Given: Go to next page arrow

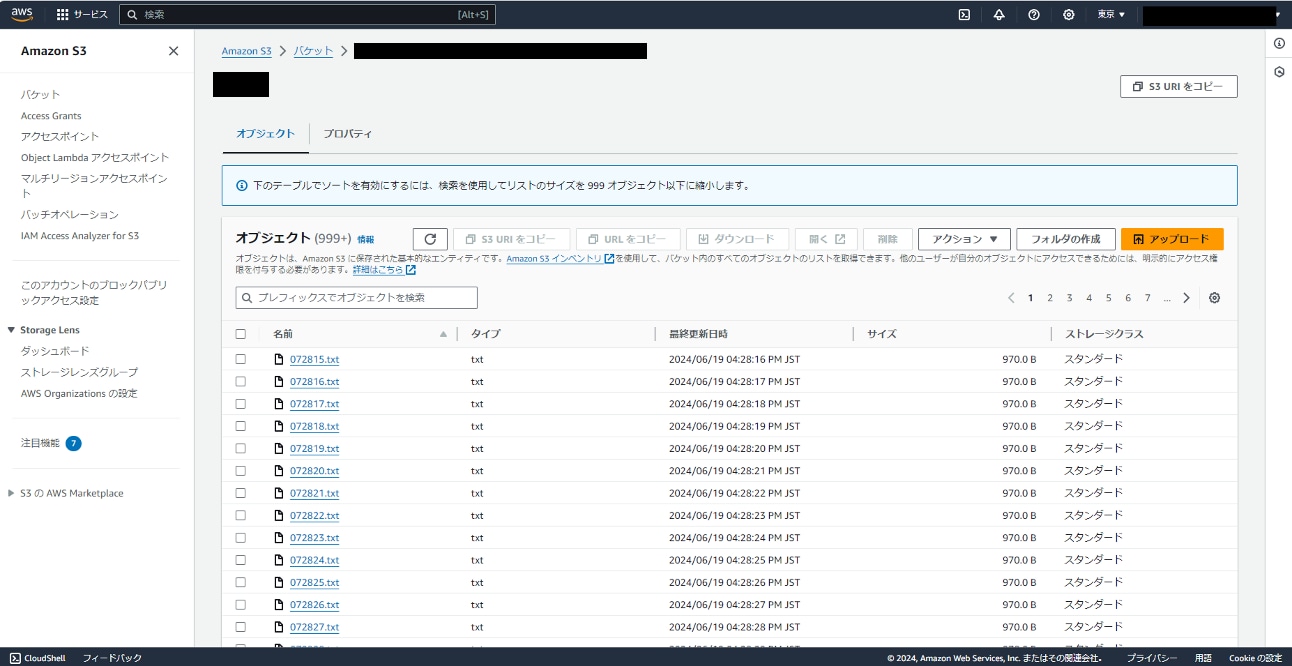Looking at the screenshot, I should 1187,298.
